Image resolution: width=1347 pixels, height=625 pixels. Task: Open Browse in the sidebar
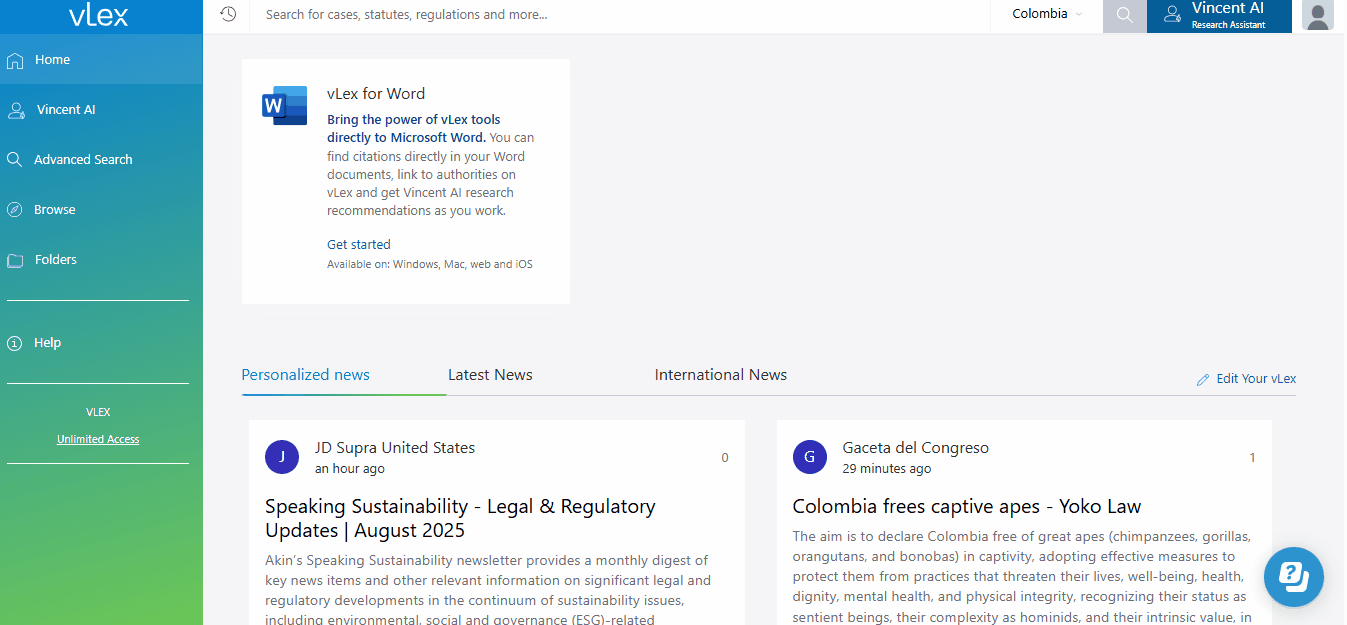[x=55, y=210]
